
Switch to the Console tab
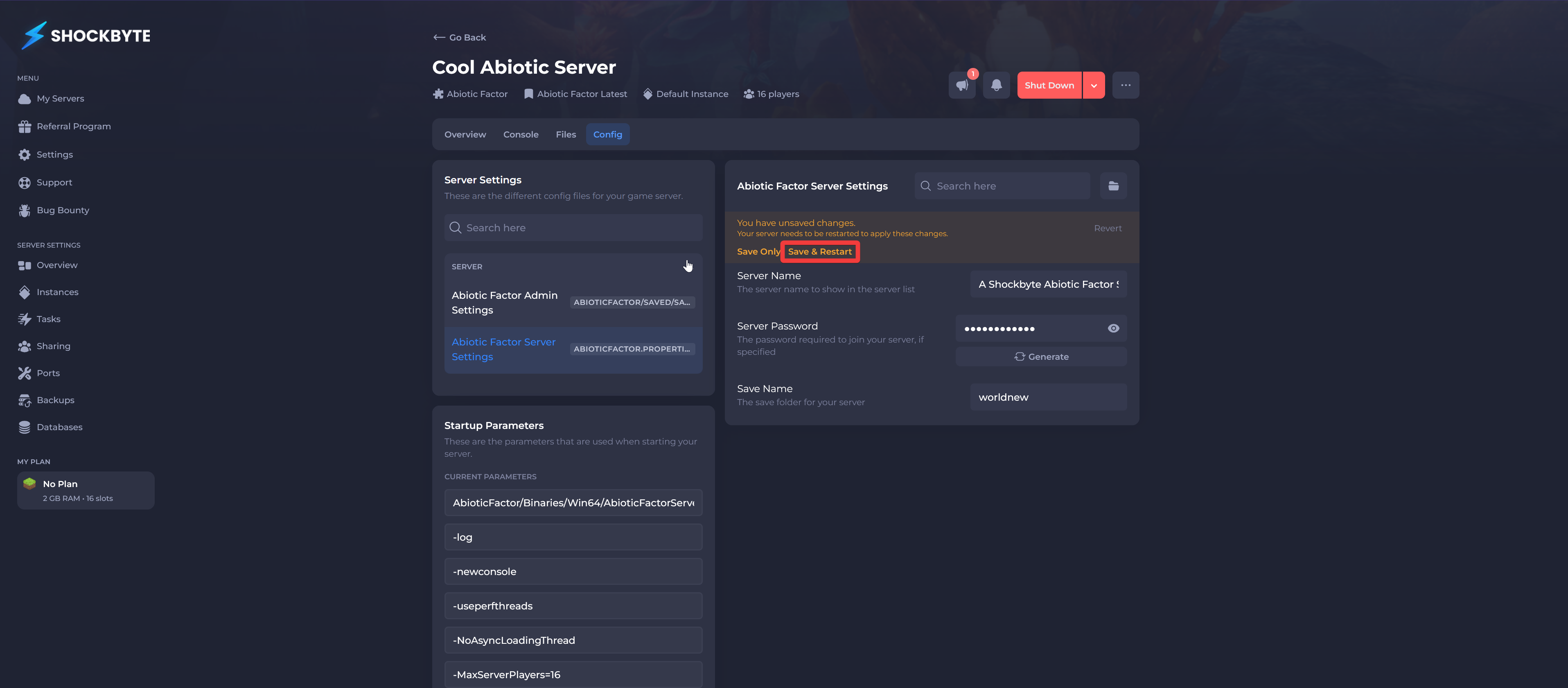tap(521, 135)
